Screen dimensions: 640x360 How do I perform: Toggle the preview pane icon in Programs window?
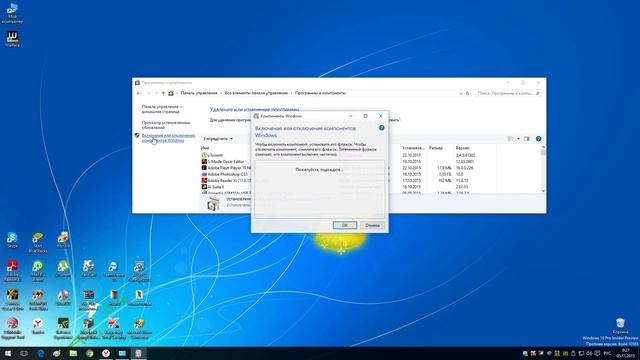[527, 139]
